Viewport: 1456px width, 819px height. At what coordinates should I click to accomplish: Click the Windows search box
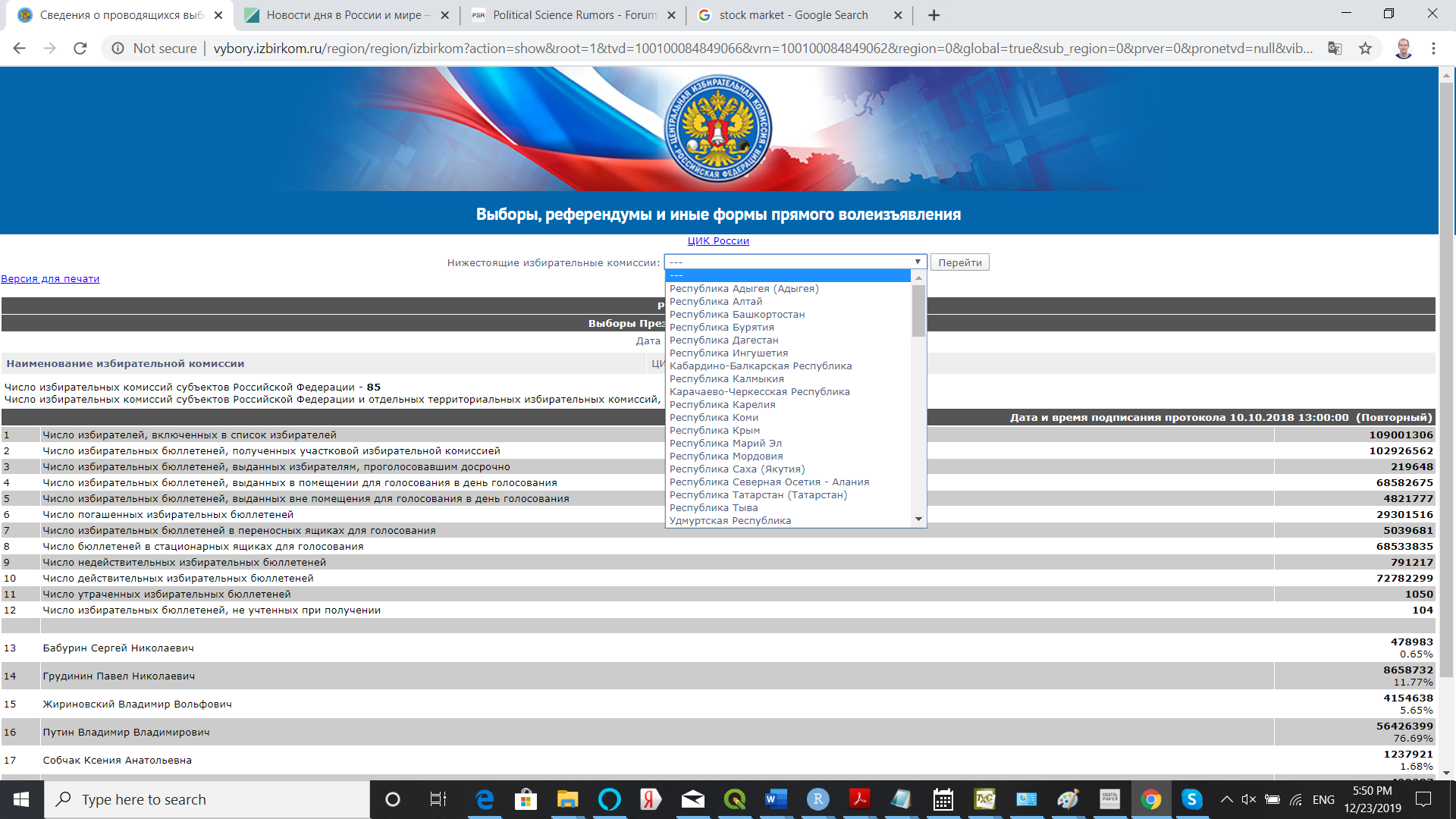206,799
